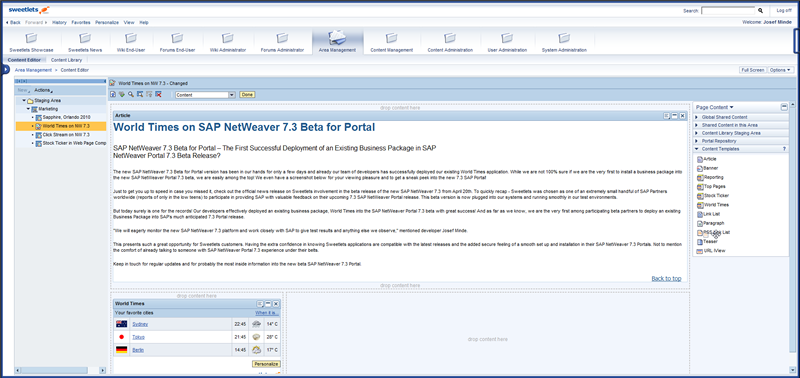800x378 pixels.
Task: Open the History menu
Action: pos(59,22)
